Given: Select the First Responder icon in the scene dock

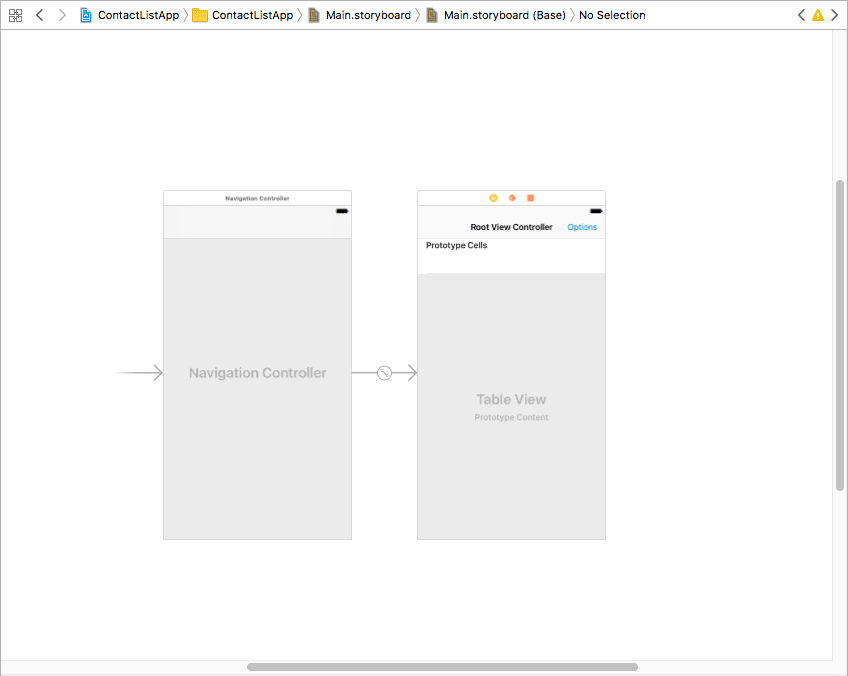Looking at the screenshot, I should coord(511,198).
